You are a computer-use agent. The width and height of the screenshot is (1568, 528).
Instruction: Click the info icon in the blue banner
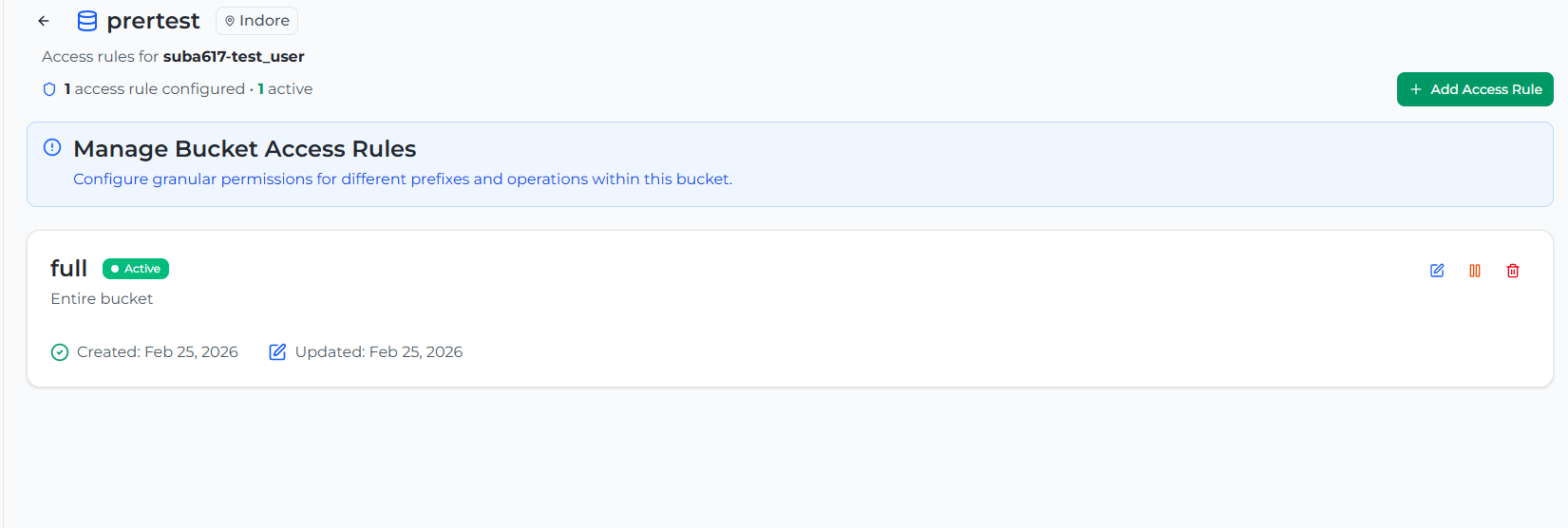click(52, 147)
